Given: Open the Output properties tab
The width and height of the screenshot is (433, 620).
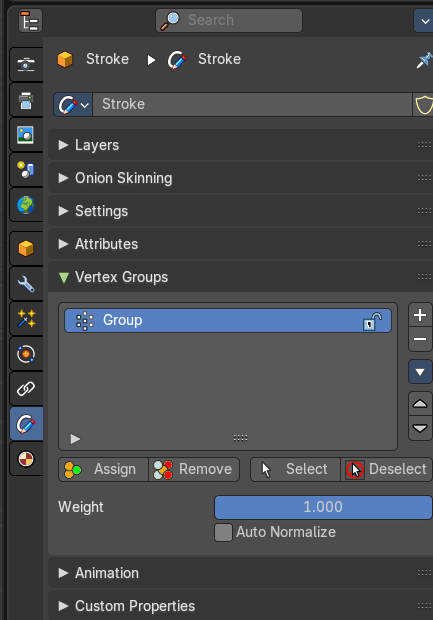Looking at the screenshot, I should click(26, 100).
